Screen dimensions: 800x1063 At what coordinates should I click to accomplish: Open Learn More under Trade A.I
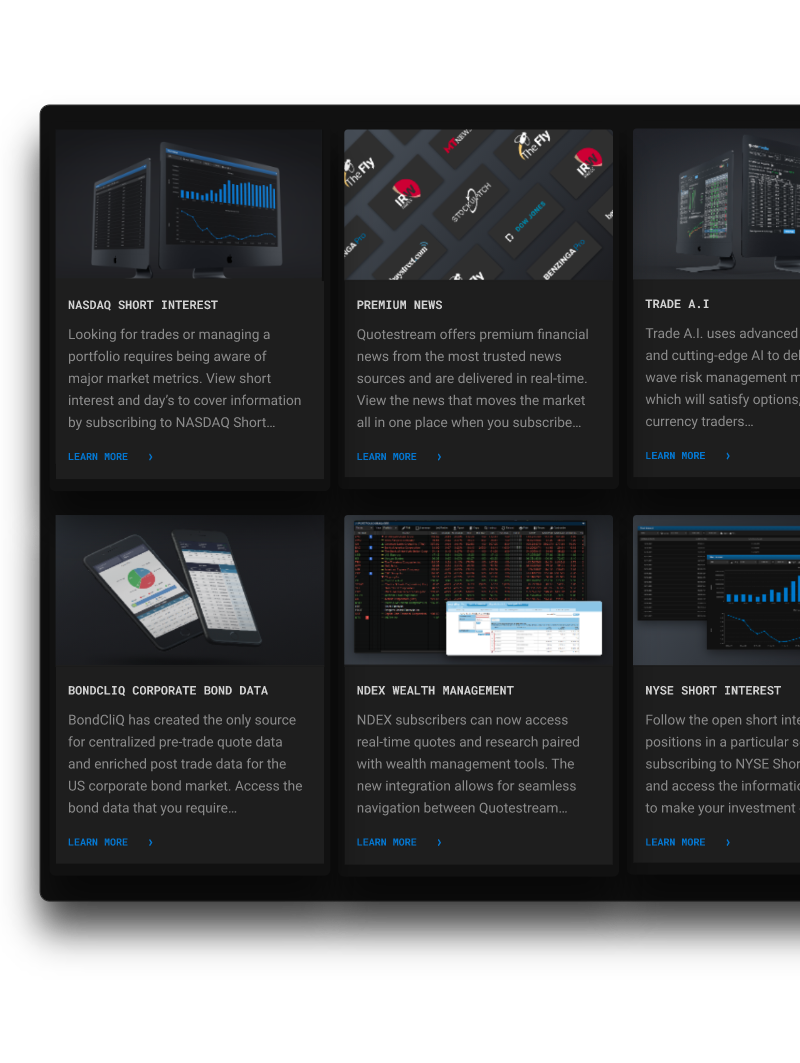676,456
